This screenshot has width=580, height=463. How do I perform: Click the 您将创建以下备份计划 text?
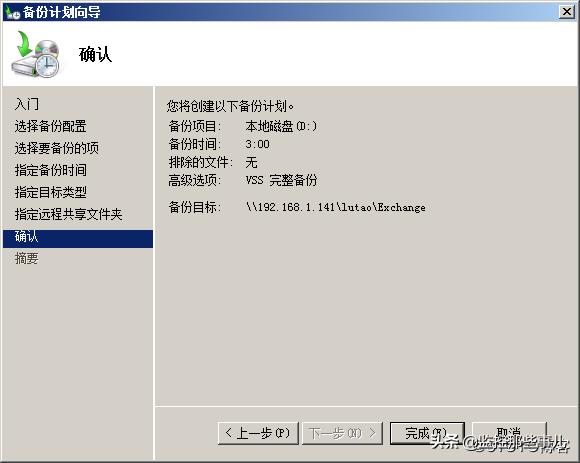[x=230, y=106]
